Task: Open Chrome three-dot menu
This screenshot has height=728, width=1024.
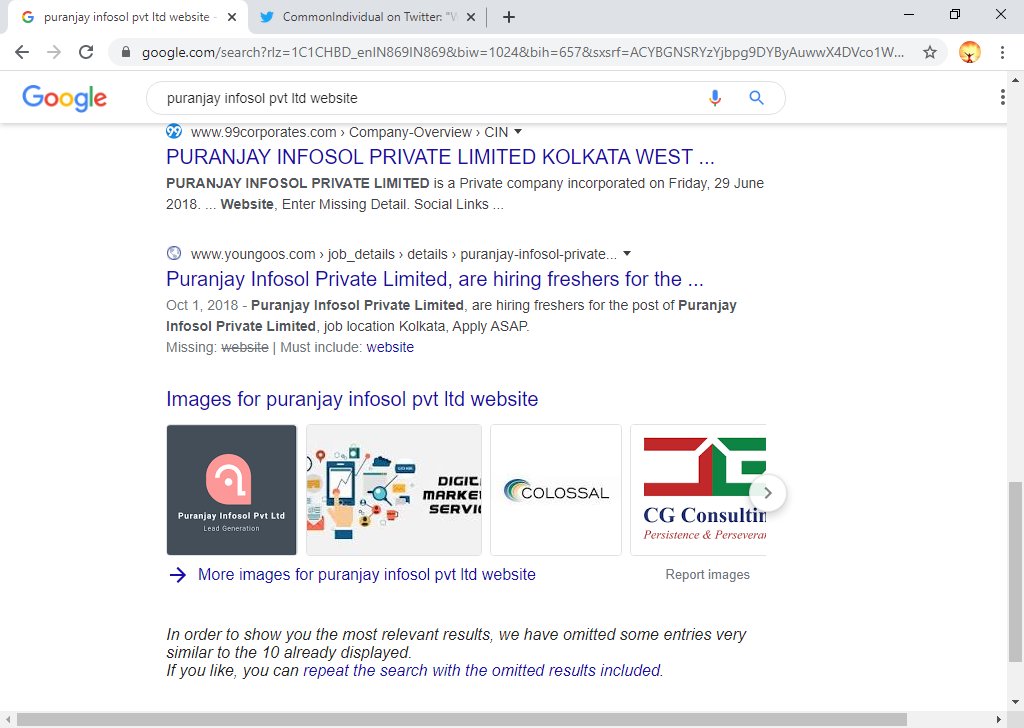Action: point(1002,52)
